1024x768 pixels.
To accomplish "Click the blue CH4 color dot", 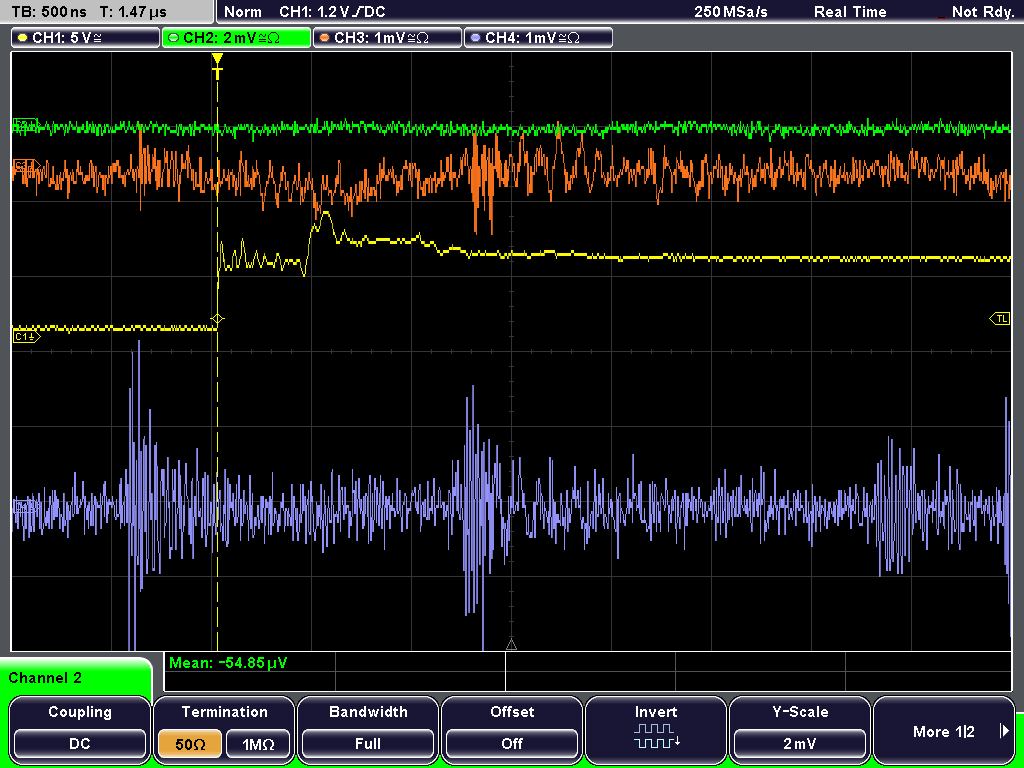I will point(475,38).
